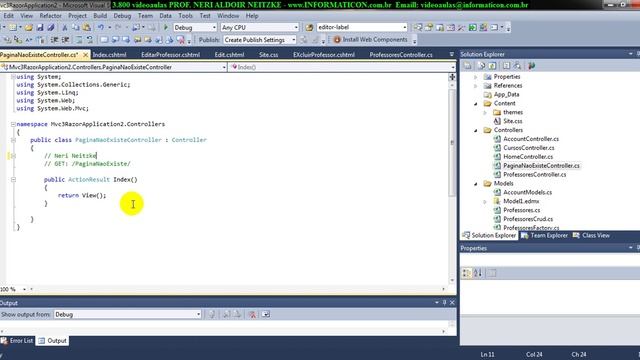Image resolution: width=640 pixels, height=360 pixels.
Task: Click the Alphabetical sort icon in Properties panel
Action: [478, 273]
